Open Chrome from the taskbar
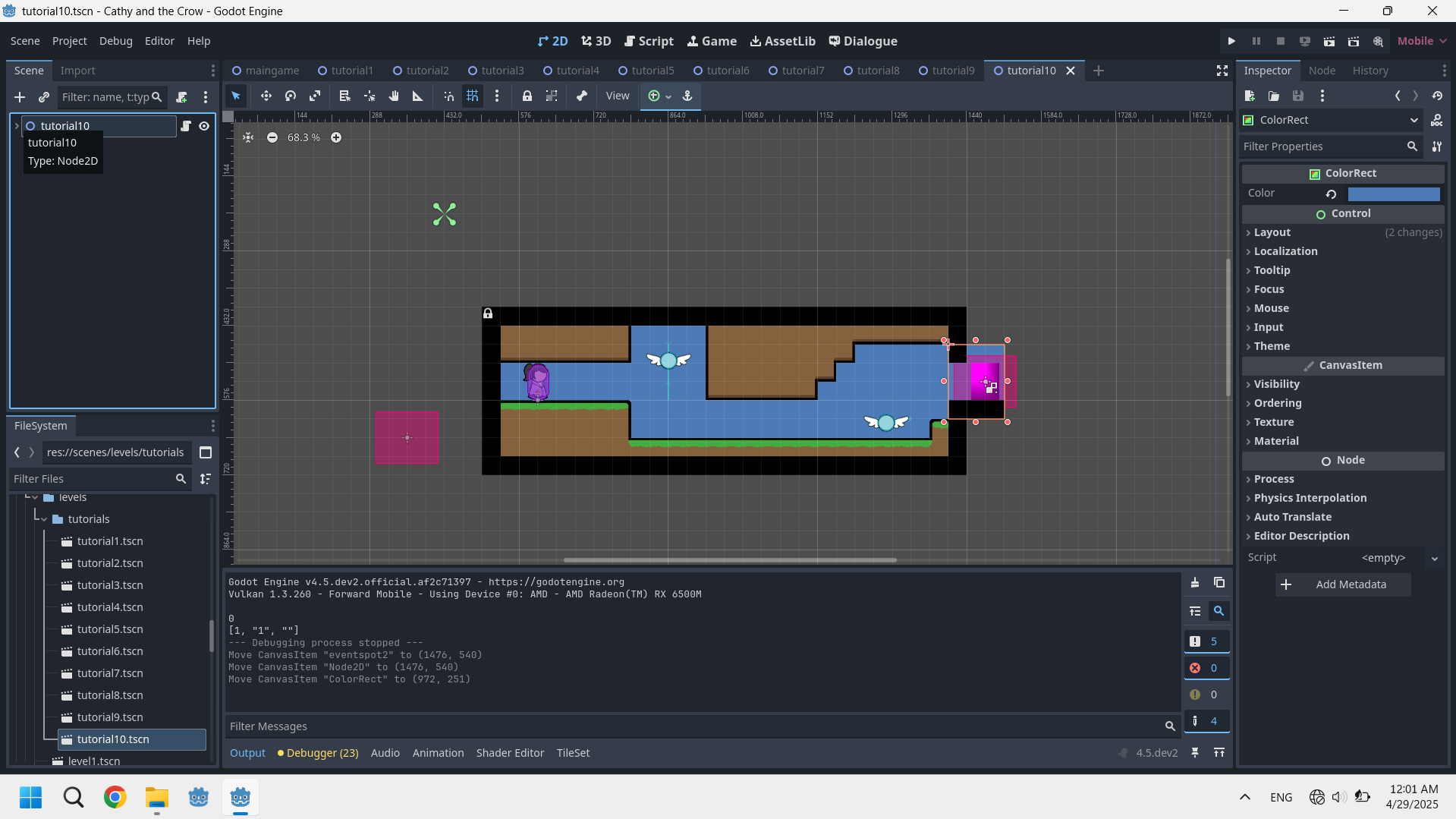This screenshot has height=819, width=1456. (x=115, y=797)
